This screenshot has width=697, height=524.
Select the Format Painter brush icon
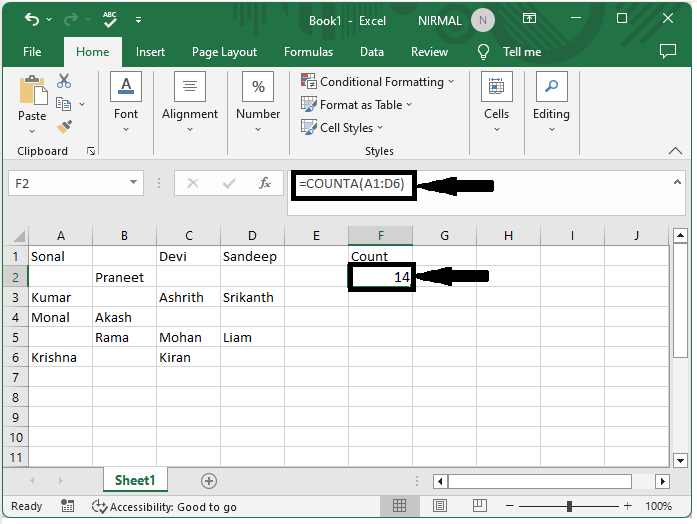[64, 127]
